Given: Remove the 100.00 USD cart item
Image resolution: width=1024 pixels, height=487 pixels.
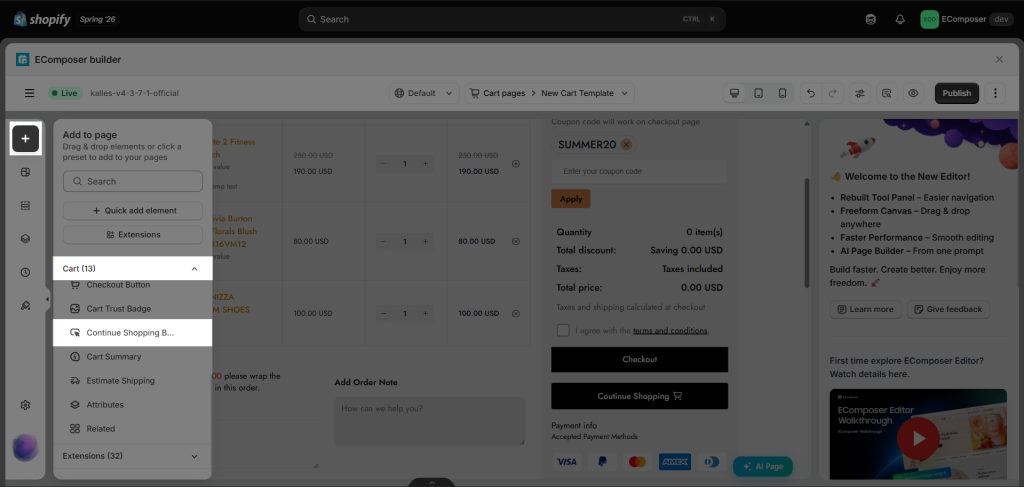Looking at the screenshot, I should [x=516, y=313].
